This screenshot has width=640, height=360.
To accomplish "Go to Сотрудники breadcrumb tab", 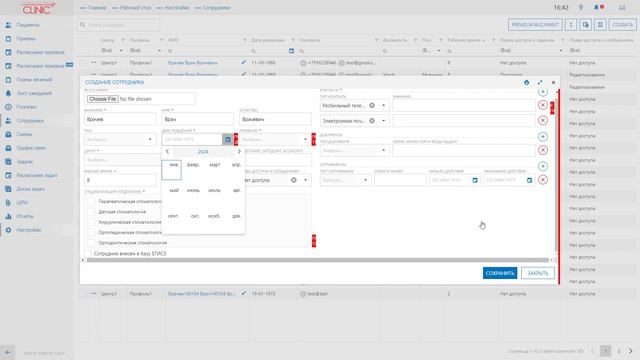I will pyautogui.click(x=216, y=8).
